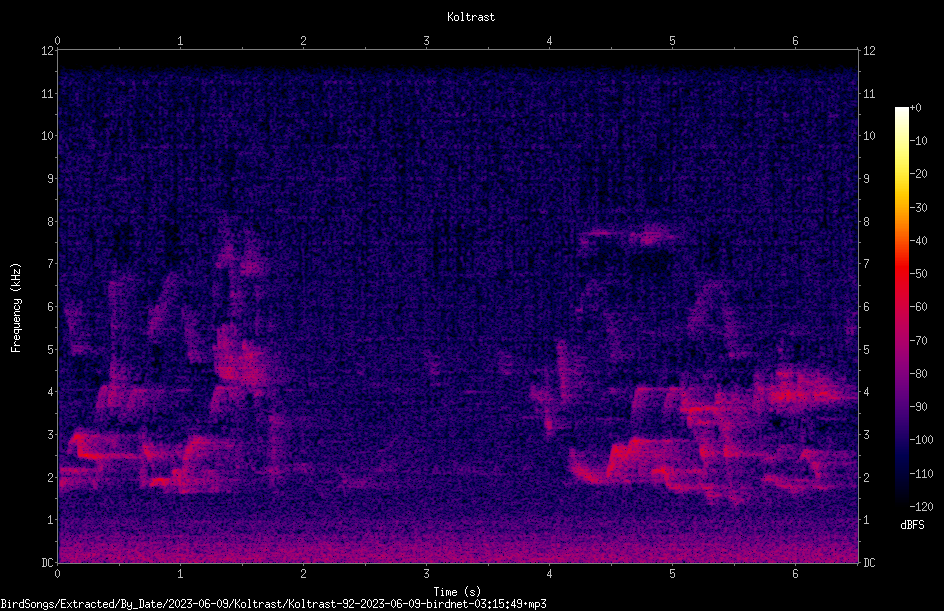Click the -80 value on the color scale
944x611 pixels.
point(918,374)
